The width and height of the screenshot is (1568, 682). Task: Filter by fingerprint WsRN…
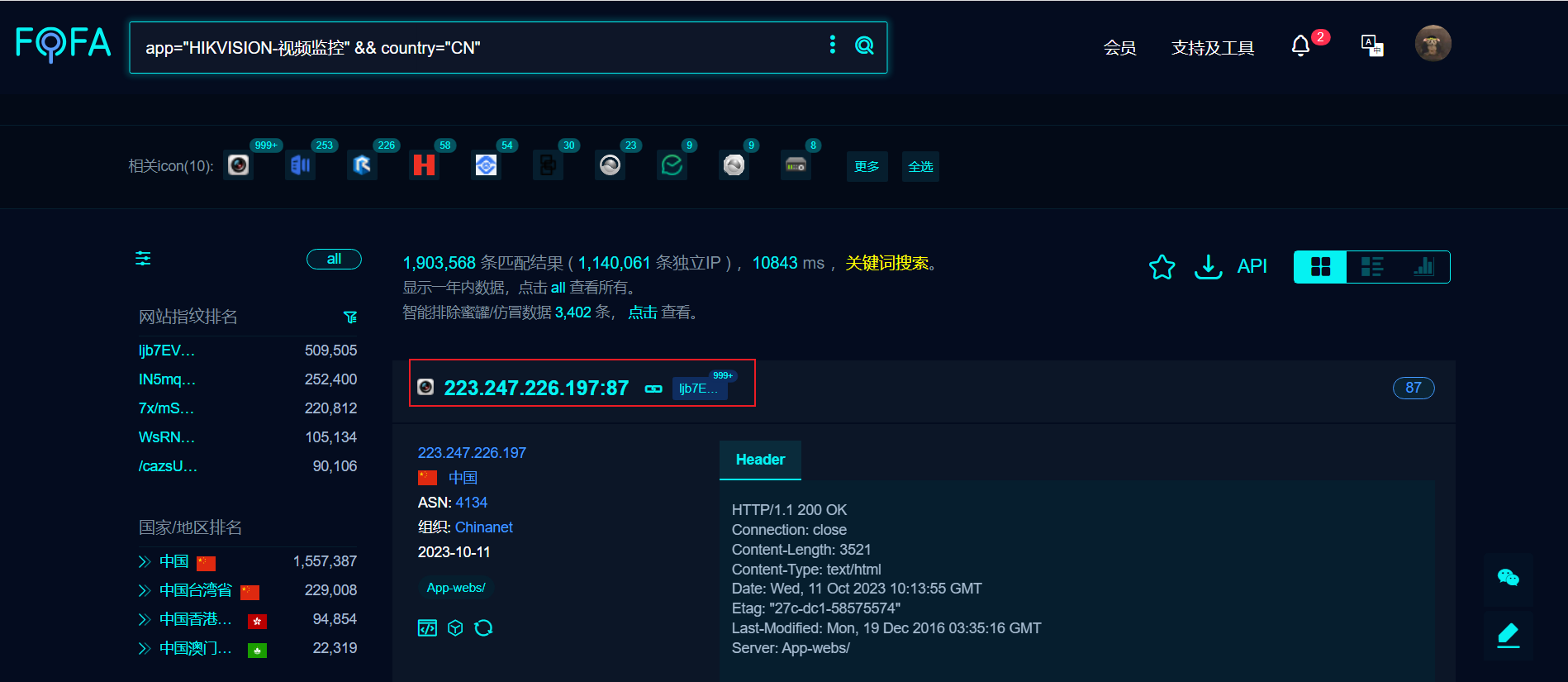click(167, 437)
